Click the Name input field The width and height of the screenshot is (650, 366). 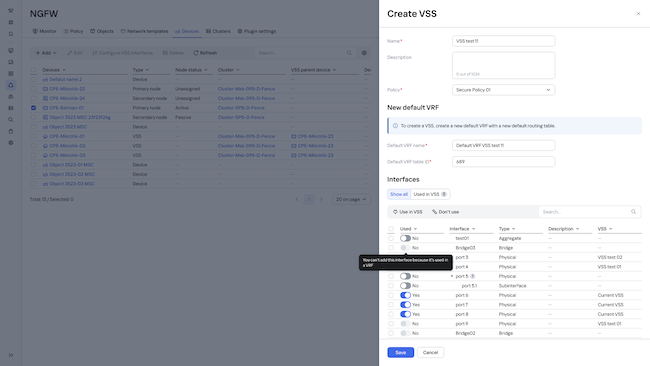[x=503, y=41]
